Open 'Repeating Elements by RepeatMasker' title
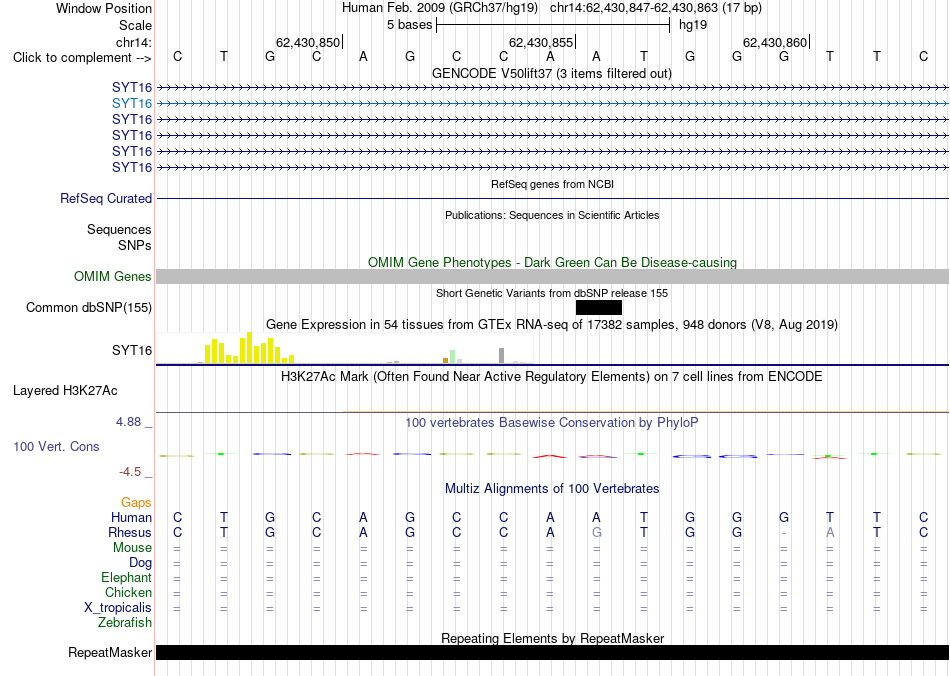This screenshot has width=950, height=676. pyautogui.click(x=552, y=638)
